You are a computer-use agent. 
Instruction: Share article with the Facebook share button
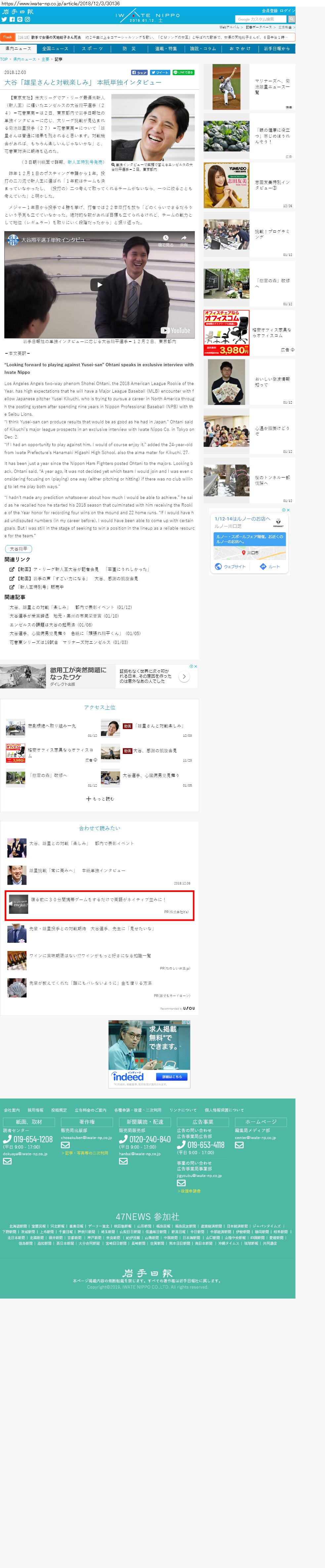coord(140,72)
